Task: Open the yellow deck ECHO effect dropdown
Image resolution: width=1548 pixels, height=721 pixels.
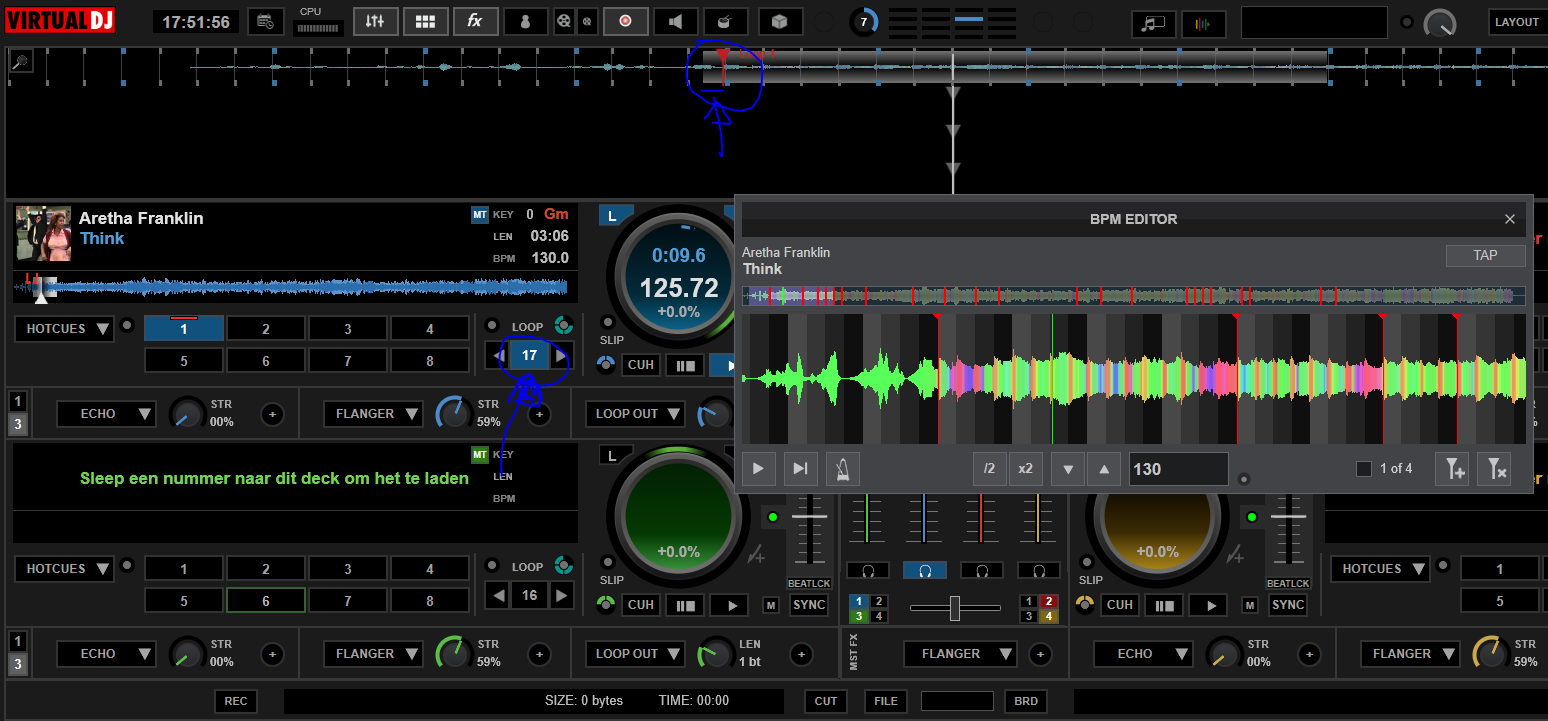Action: point(1143,653)
